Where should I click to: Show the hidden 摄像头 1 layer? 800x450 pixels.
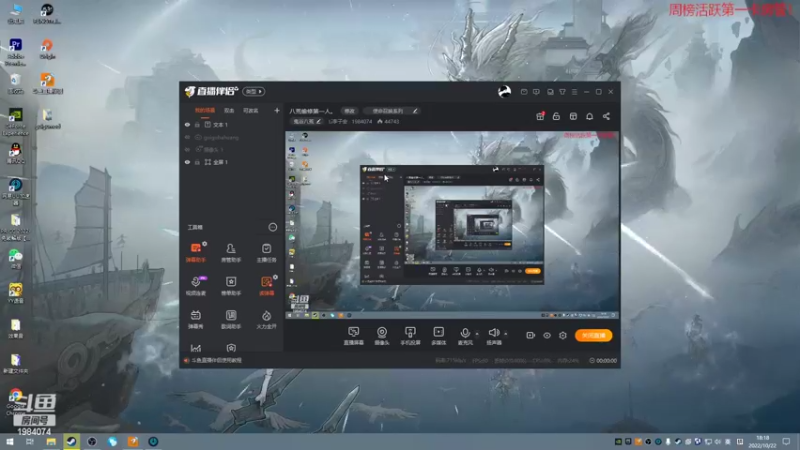[187, 149]
